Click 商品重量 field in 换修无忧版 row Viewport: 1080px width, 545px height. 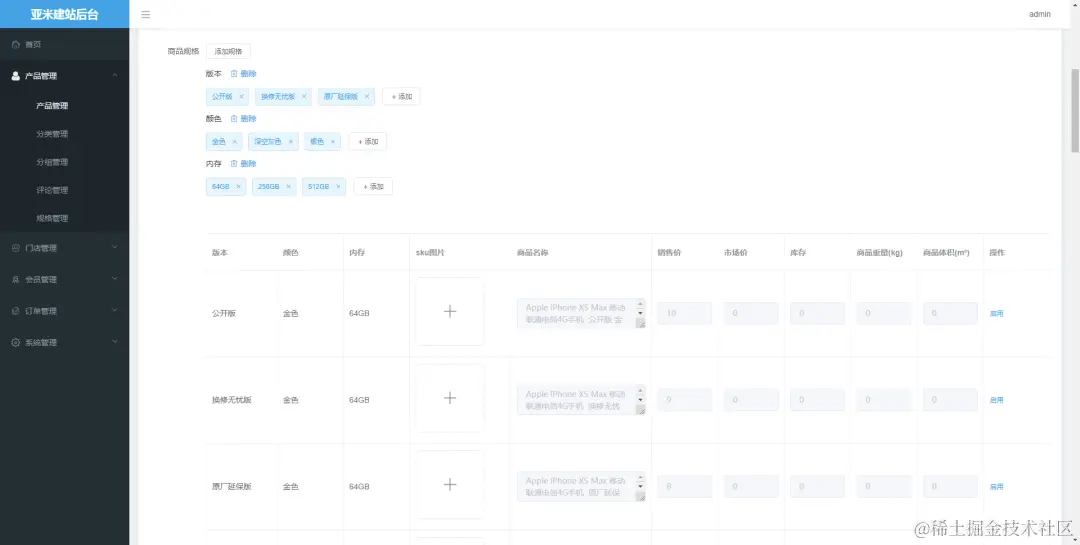[884, 400]
